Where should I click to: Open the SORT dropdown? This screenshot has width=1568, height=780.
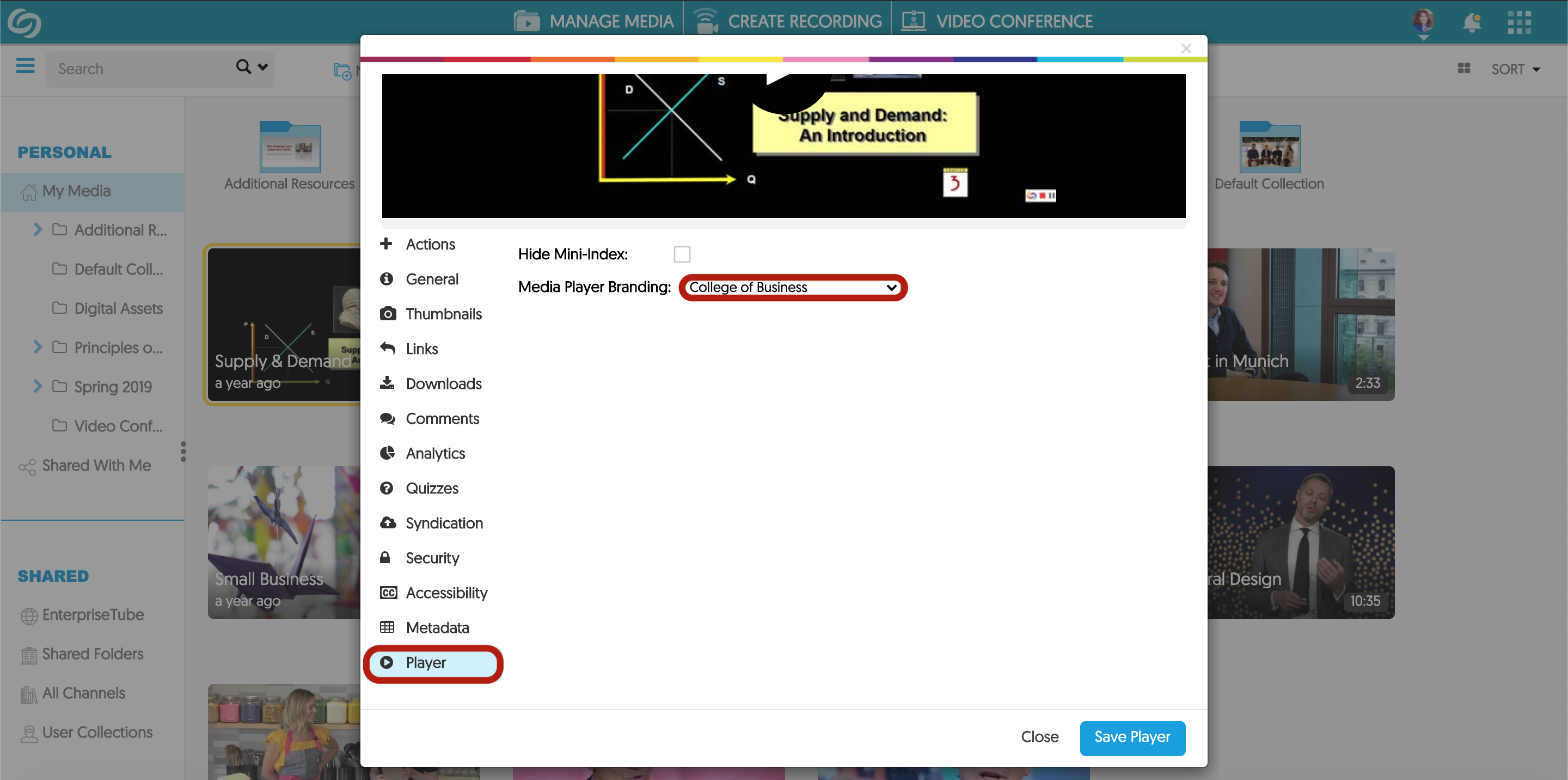[x=1515, y=69]
